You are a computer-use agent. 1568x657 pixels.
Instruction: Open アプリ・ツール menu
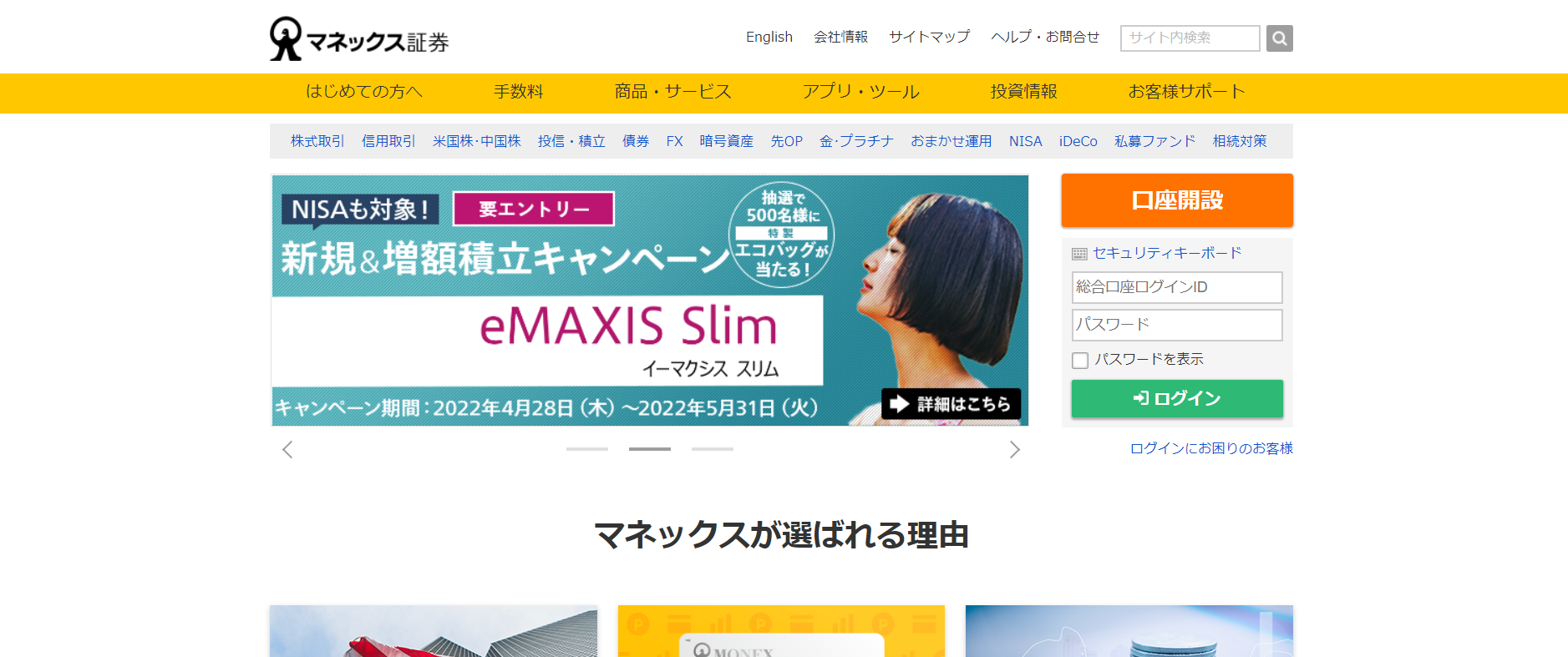[860, 92]
